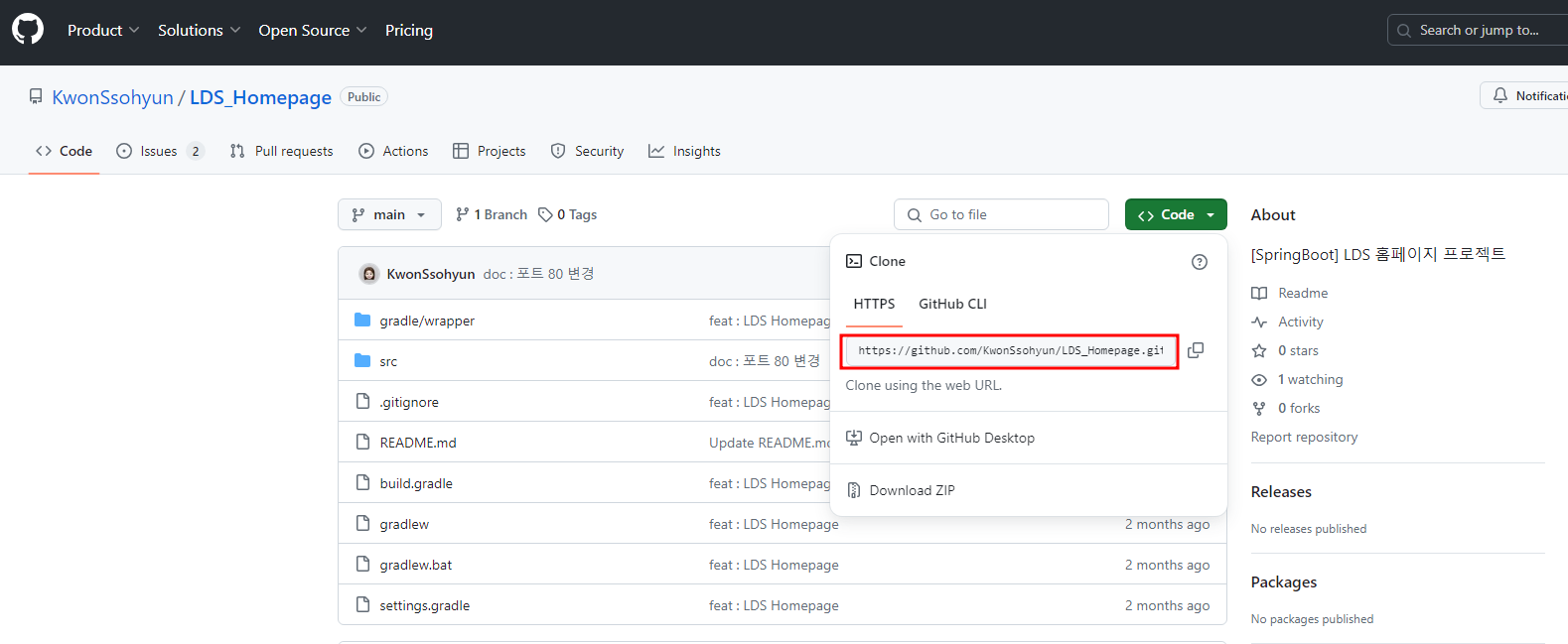Screen dimensions: 1568x644
Task: Open the Pull requests tab
Action: 281,151
